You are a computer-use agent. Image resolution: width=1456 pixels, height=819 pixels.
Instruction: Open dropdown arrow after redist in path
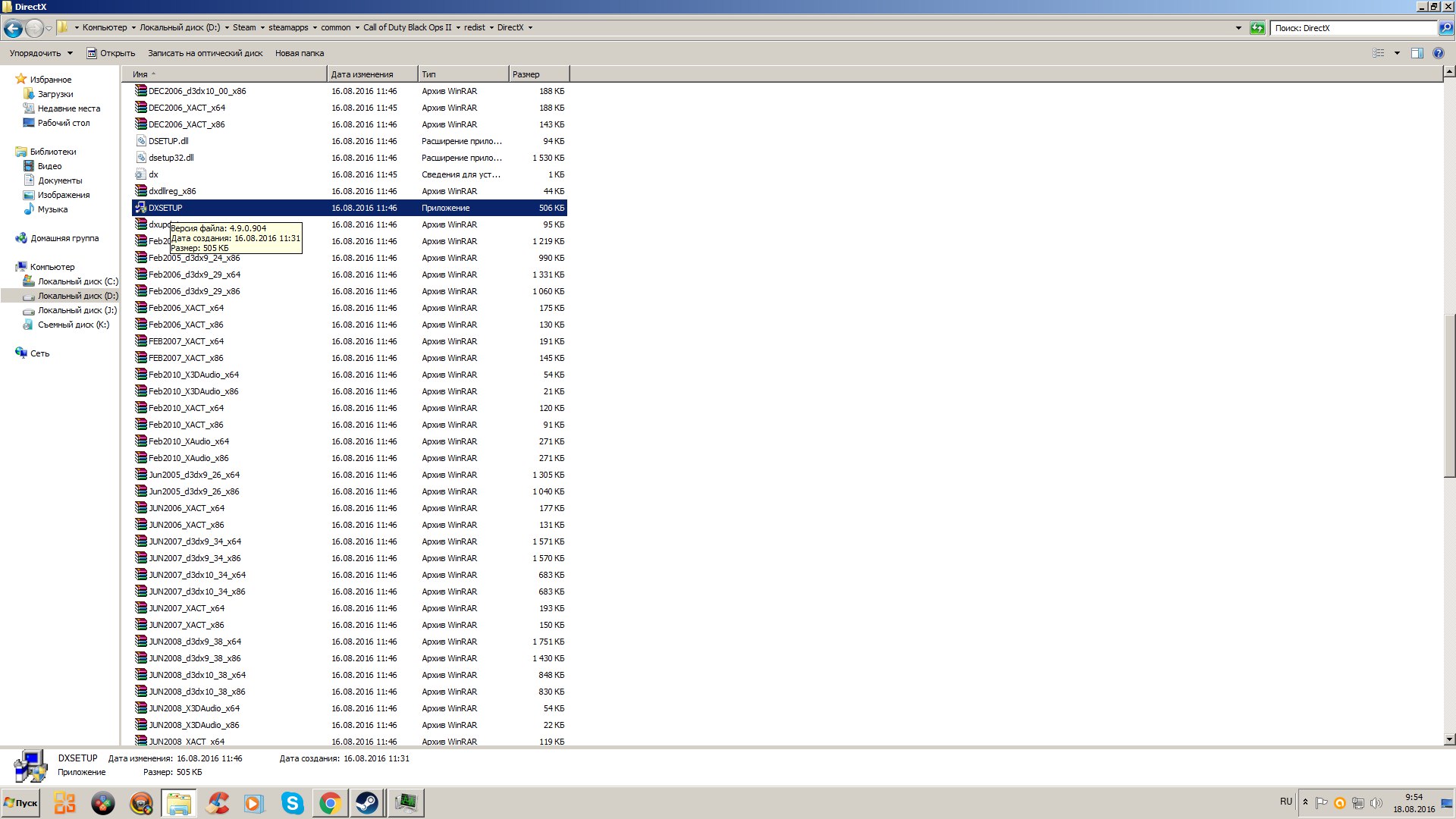(x=491, y=28)
